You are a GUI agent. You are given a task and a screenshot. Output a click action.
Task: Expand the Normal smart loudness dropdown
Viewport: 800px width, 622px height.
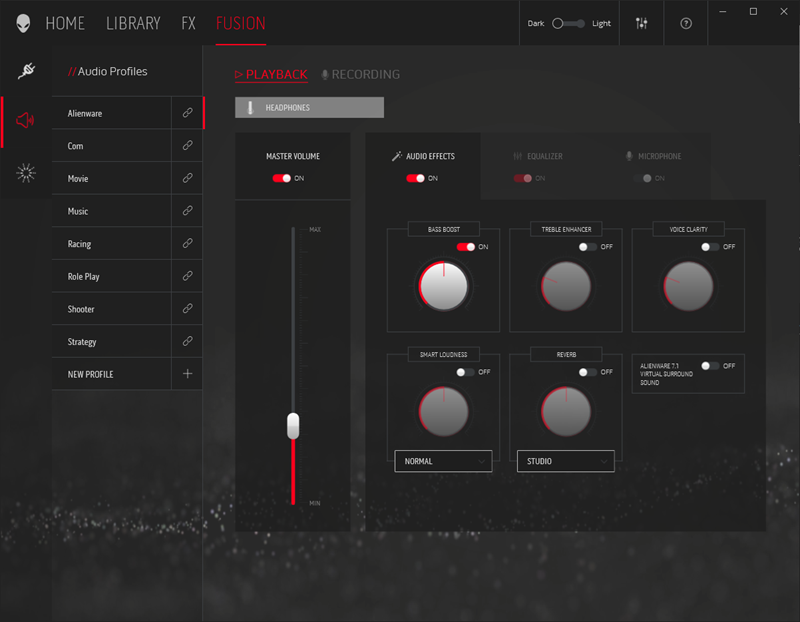pos(443,461)
